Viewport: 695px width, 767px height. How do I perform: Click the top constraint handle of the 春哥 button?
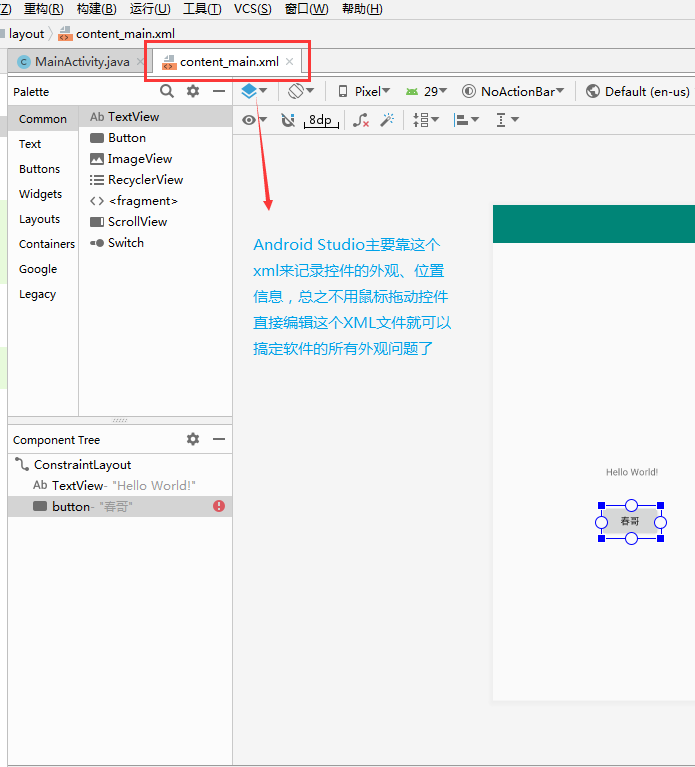click(631, 505)
